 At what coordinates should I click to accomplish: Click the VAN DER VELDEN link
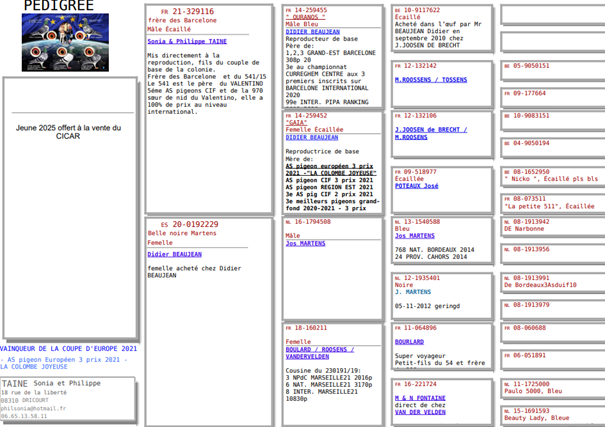[x=420, y=412]
